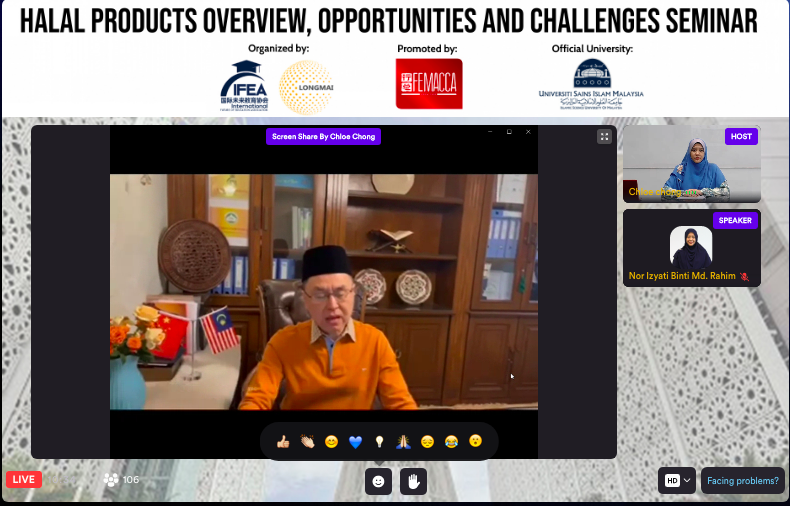Send the clapping hands reaction
The height and width of the screenshot is (506, 790).
pos(307,442)
